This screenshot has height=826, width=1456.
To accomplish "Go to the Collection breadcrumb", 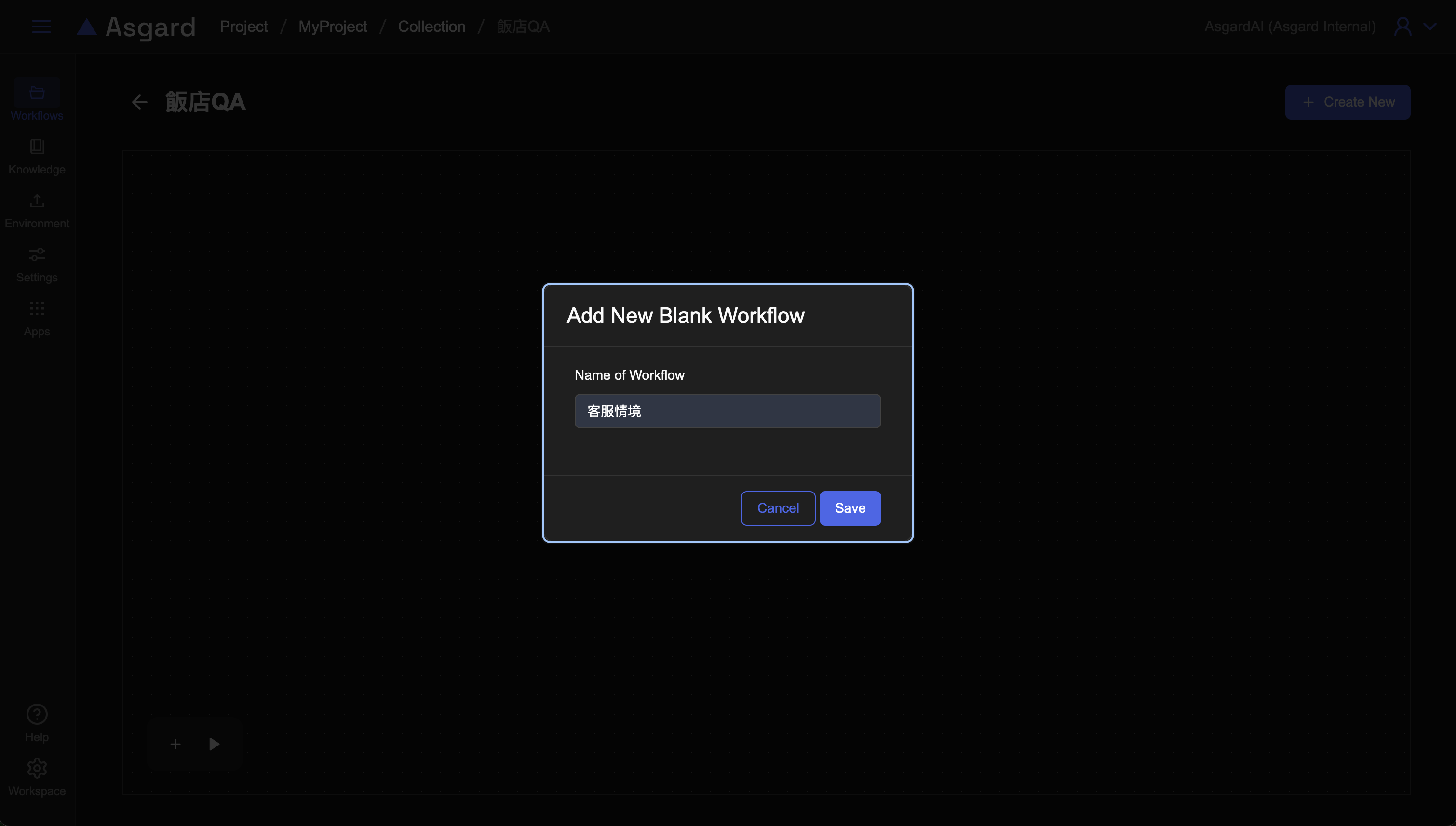I will pos(431,27).
